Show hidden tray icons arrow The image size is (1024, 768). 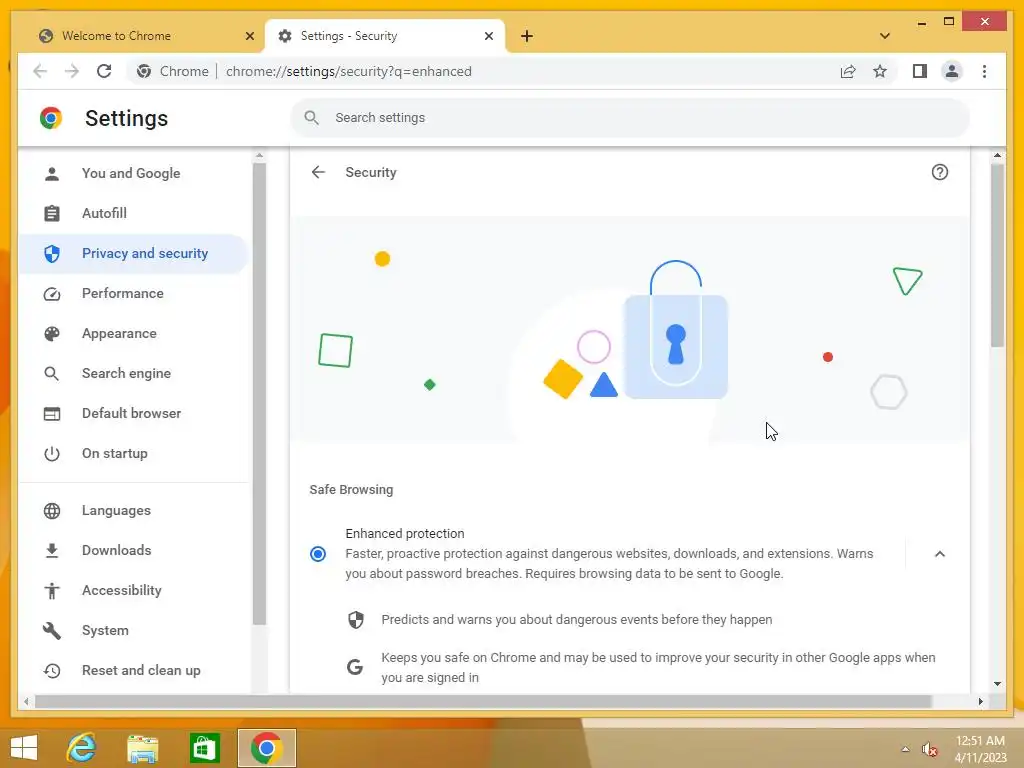(905, 749)
